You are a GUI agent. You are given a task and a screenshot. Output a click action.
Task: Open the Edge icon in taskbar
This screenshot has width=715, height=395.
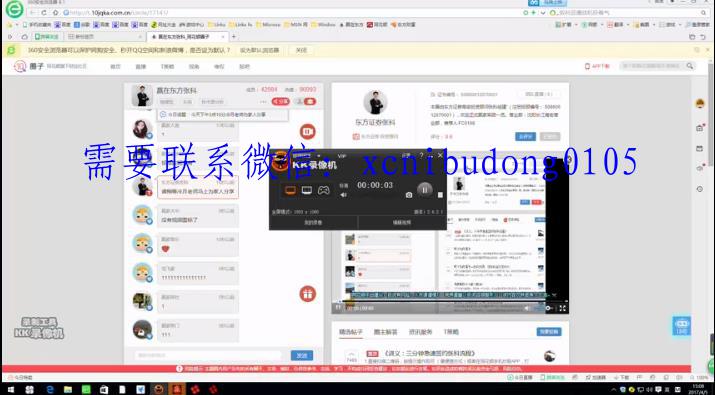click(x=50, y=389)
